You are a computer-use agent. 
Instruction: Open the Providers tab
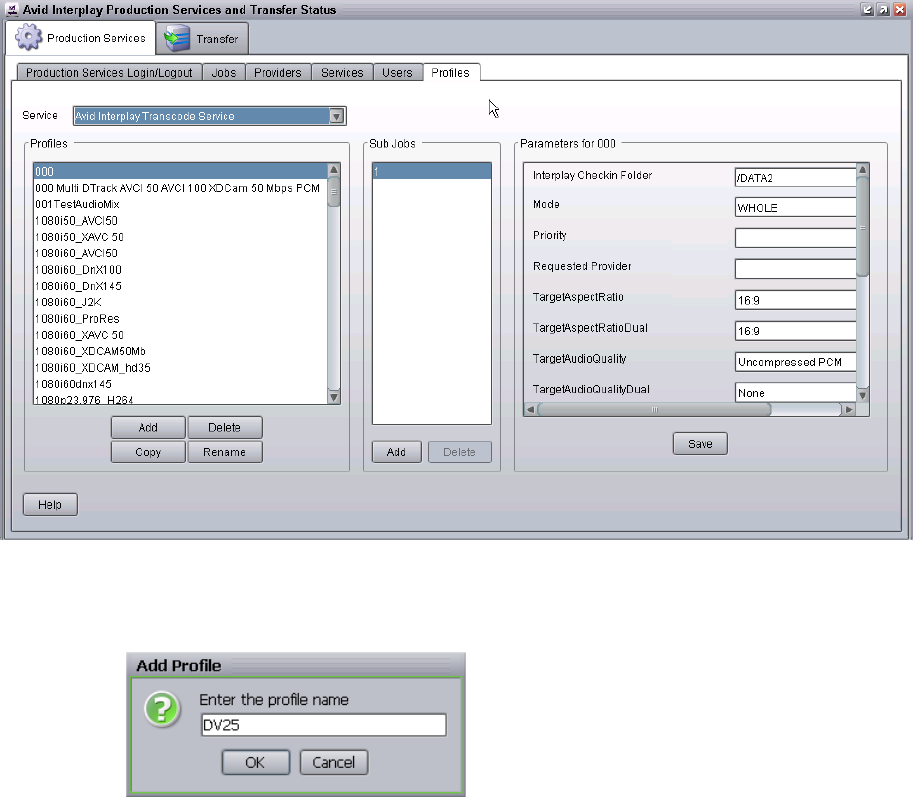tap(278, 72)
